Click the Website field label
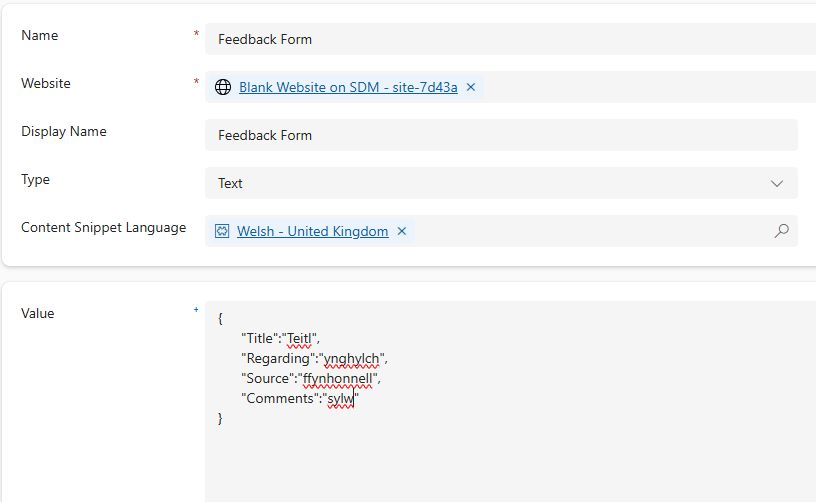816x502 pixels. [x=46, y=83]
